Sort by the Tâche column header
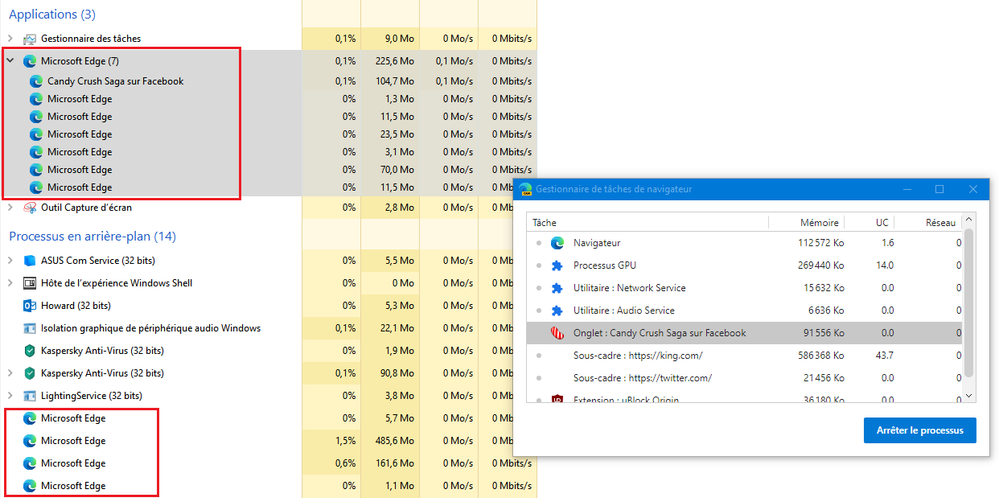 pos(648,222)
